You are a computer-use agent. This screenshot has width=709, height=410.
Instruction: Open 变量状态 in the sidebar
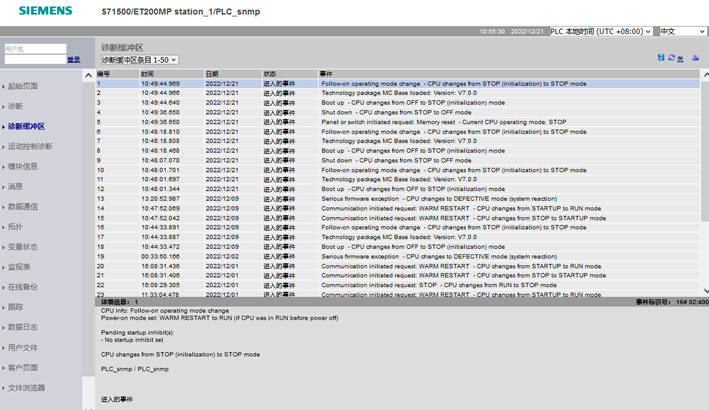[x=23, y=247]
